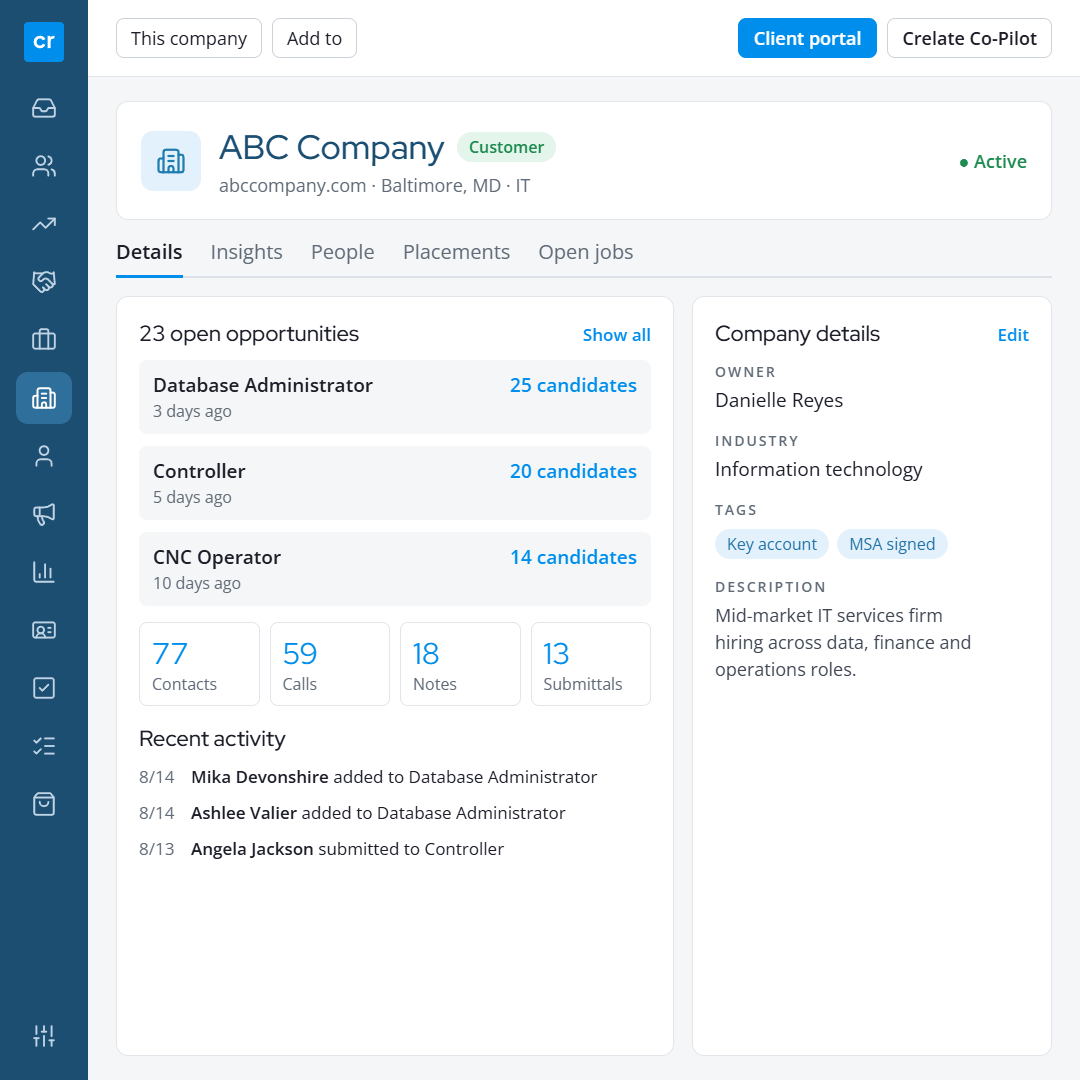This screenshot has height=1080, width=1080.
Task: Open the briefcase jobs sidebar icon
Action: (x=43, y=340)
